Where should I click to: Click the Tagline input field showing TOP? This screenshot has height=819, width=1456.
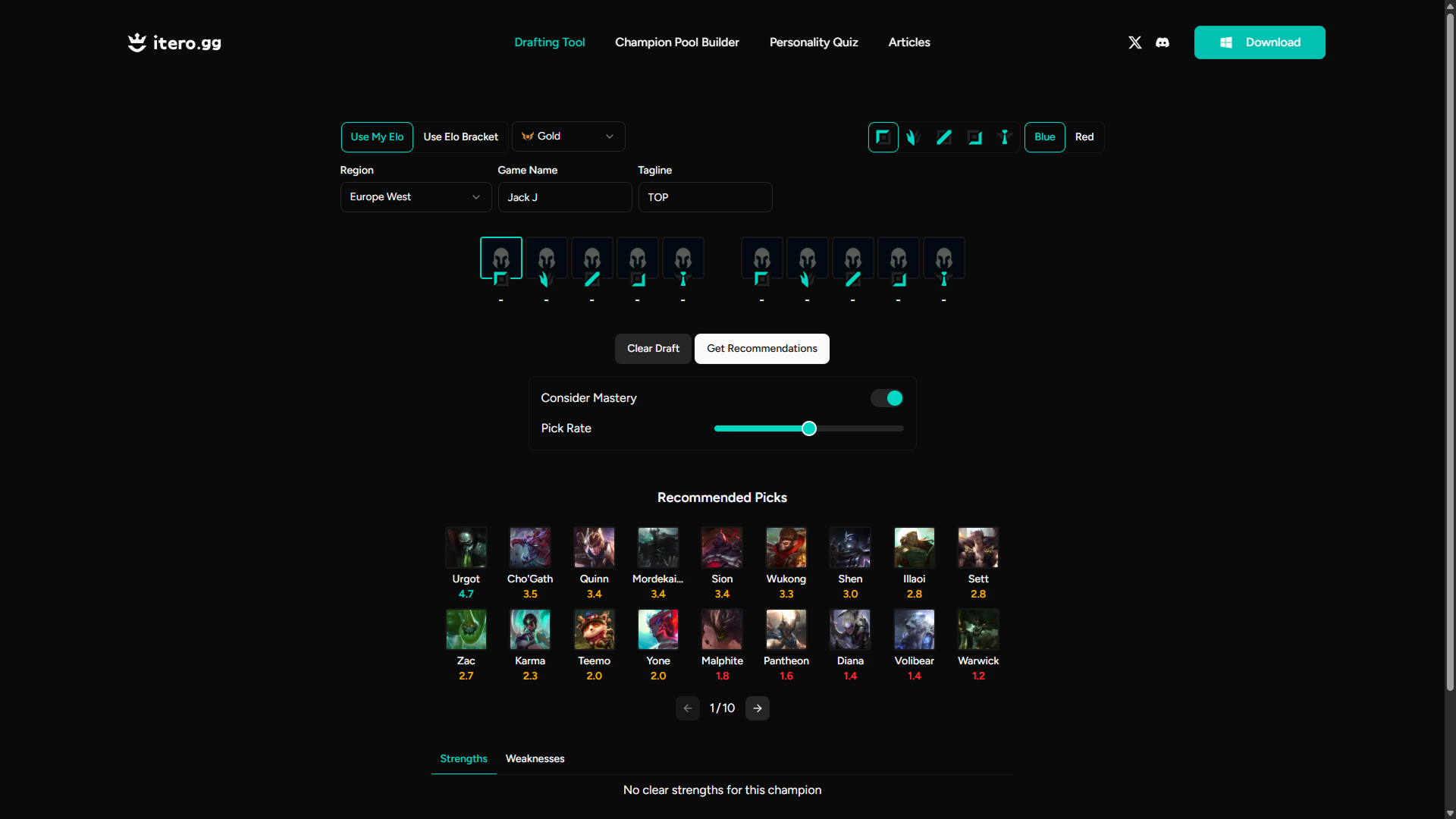point(704,196)
